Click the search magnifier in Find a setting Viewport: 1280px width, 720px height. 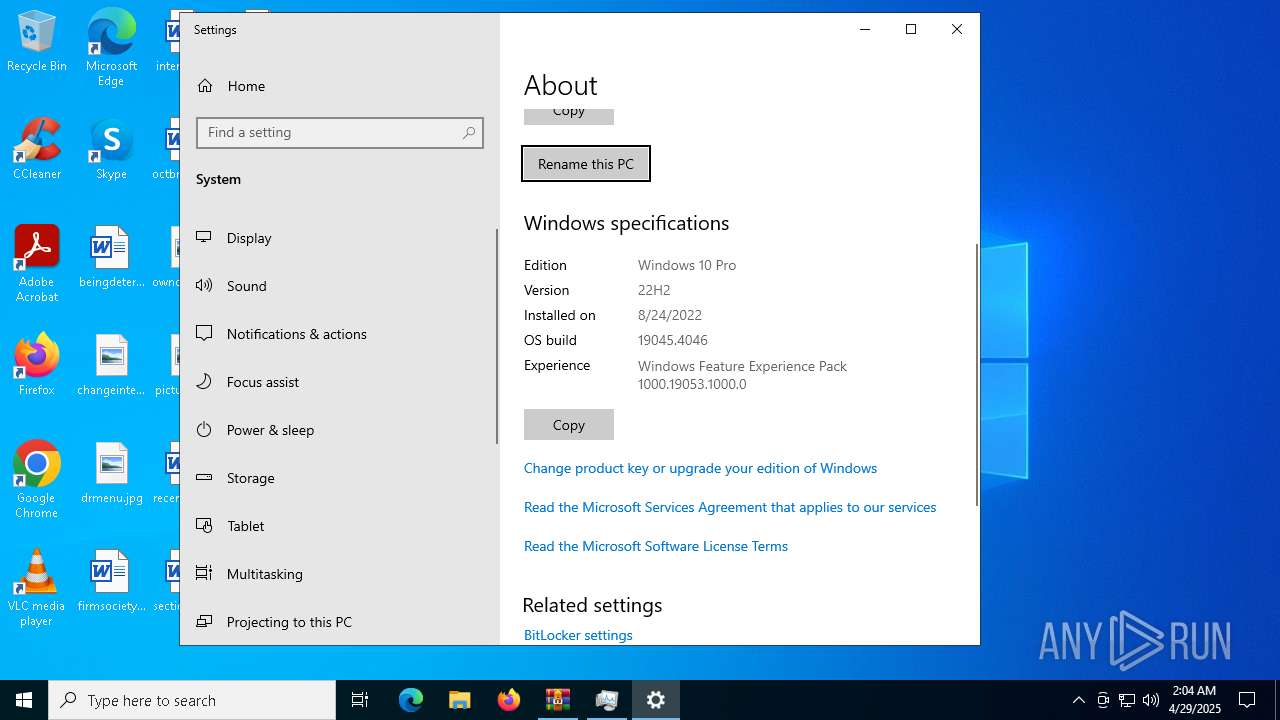tap(469, 132)
